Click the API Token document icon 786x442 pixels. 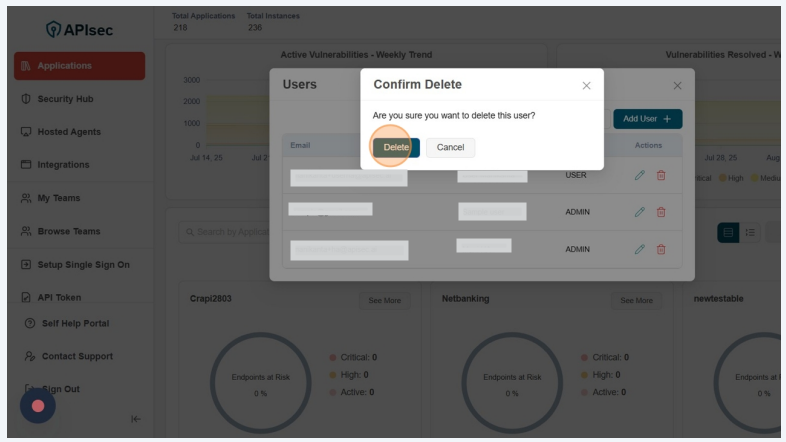(26, 297)
